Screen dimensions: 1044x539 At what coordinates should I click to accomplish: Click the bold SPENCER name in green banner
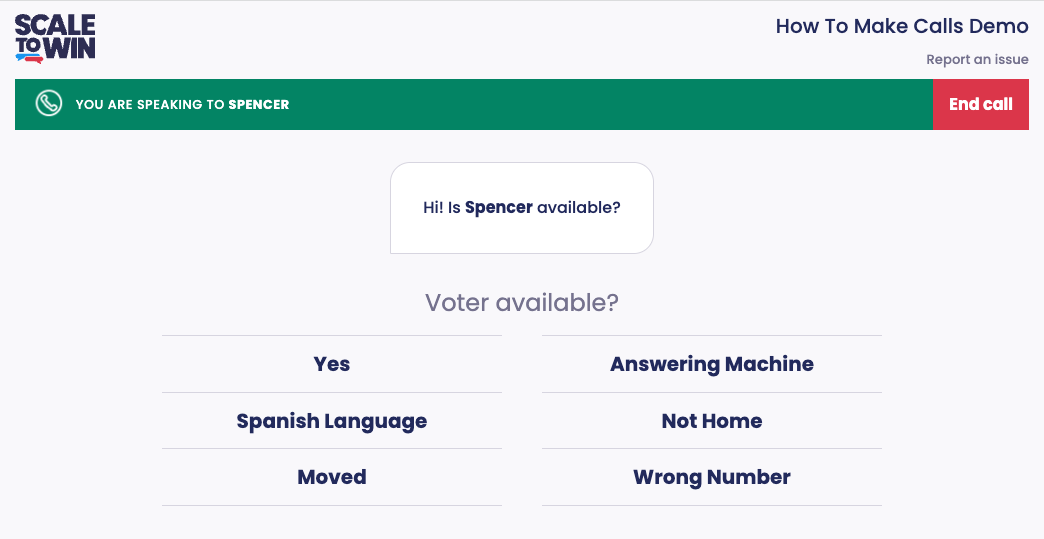tap(258, 104)
